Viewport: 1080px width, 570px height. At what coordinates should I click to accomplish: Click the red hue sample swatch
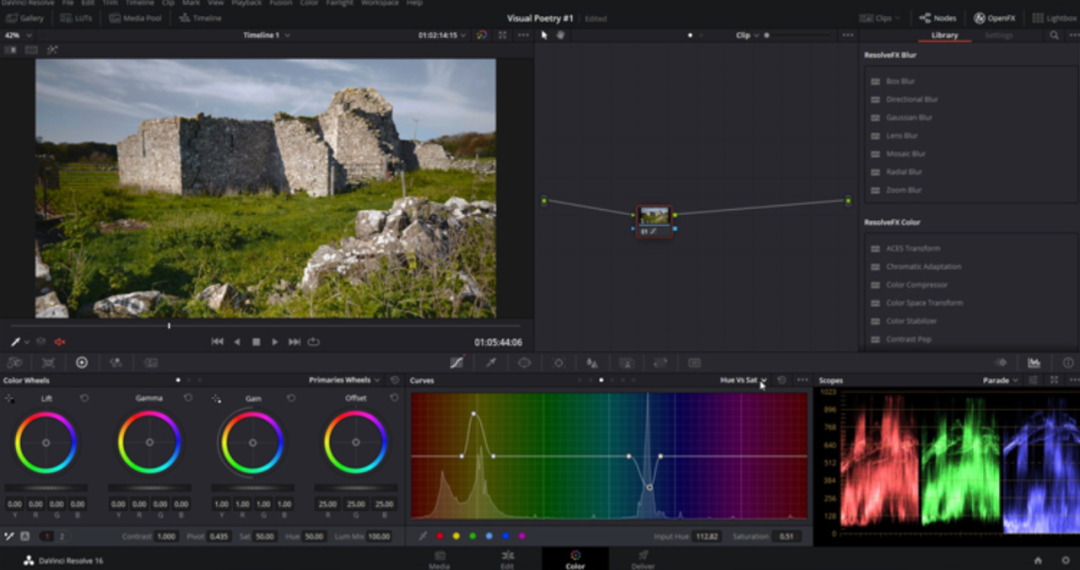[x=440, y=536]
